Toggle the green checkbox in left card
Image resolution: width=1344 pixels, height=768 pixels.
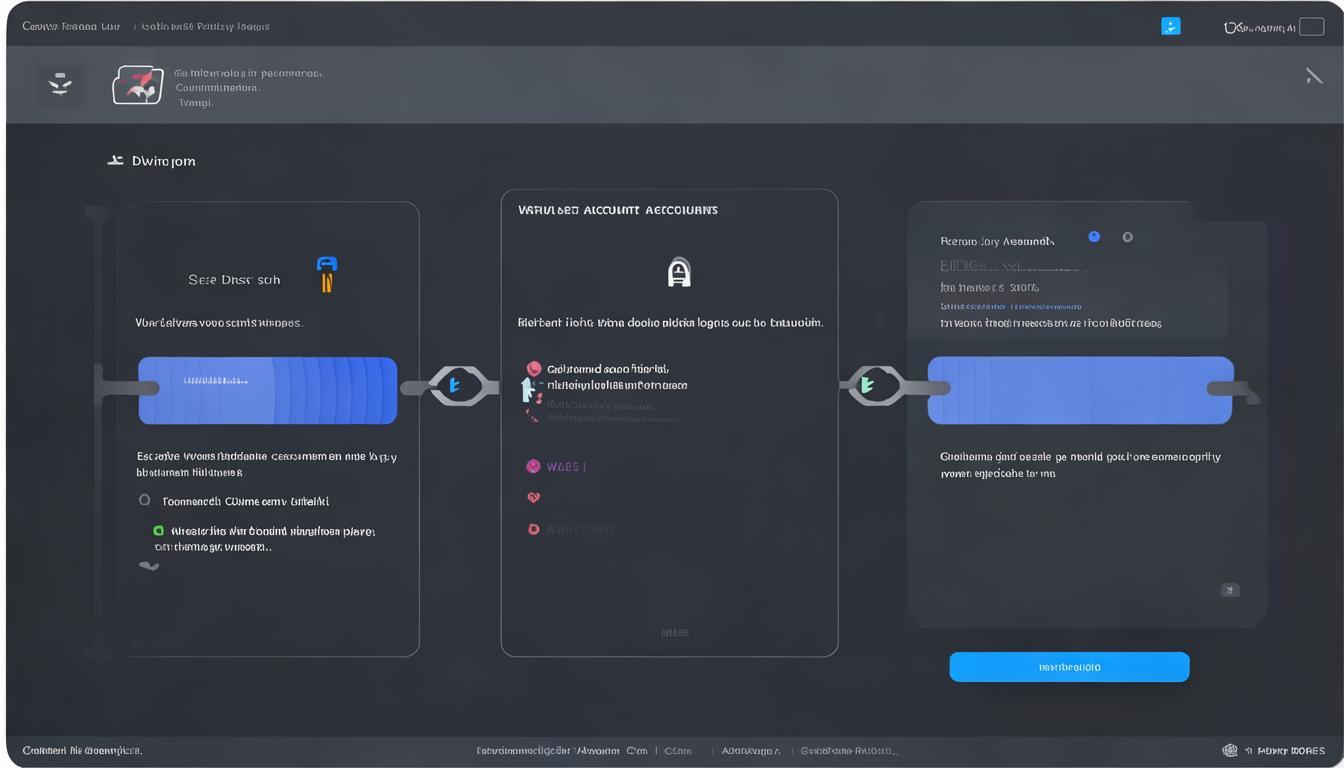tap(158, 531)
